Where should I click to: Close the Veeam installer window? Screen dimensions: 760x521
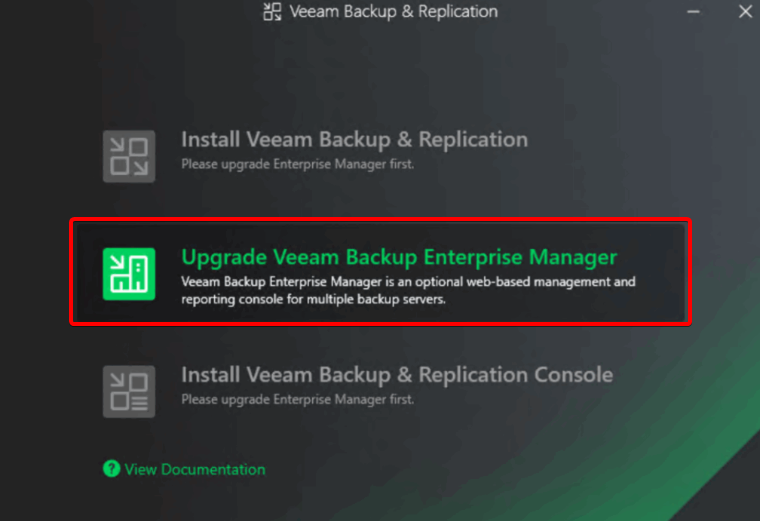coord(745,12)
